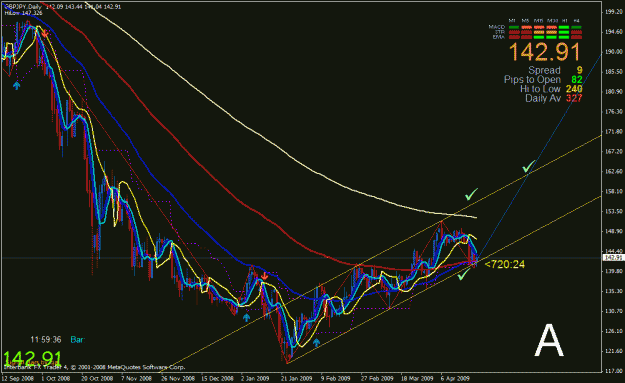Click the Hi to Low label
Screen dimensions: 625x383
[x=540, y=89]
